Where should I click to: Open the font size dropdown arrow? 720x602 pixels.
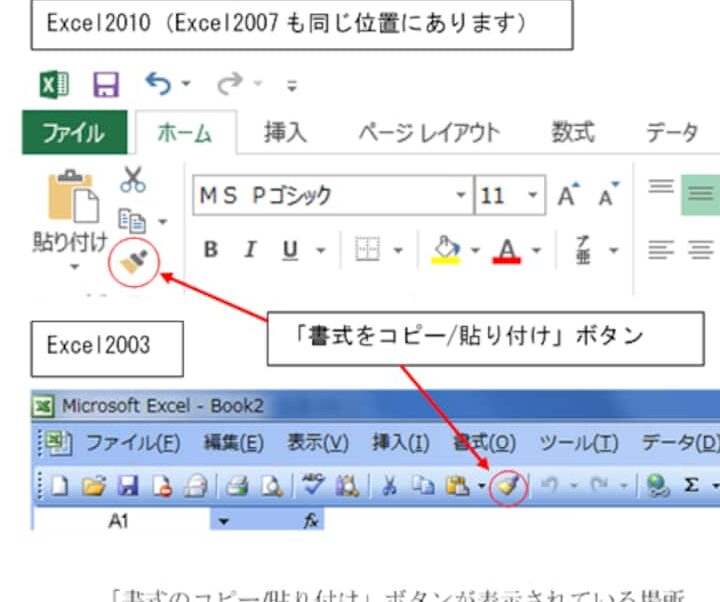pyautogui.click(x=533, y=195)
